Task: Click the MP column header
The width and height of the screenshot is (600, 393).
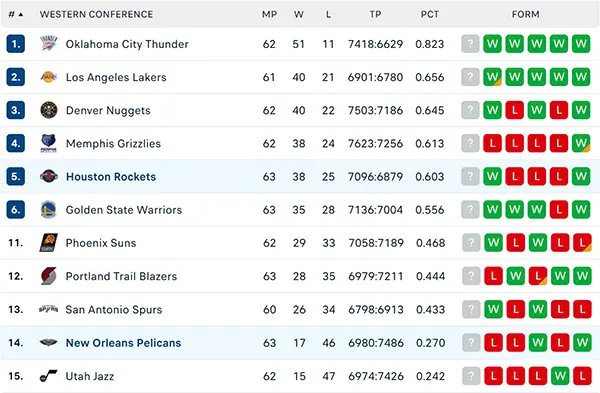Action: (x=269, y=15)
